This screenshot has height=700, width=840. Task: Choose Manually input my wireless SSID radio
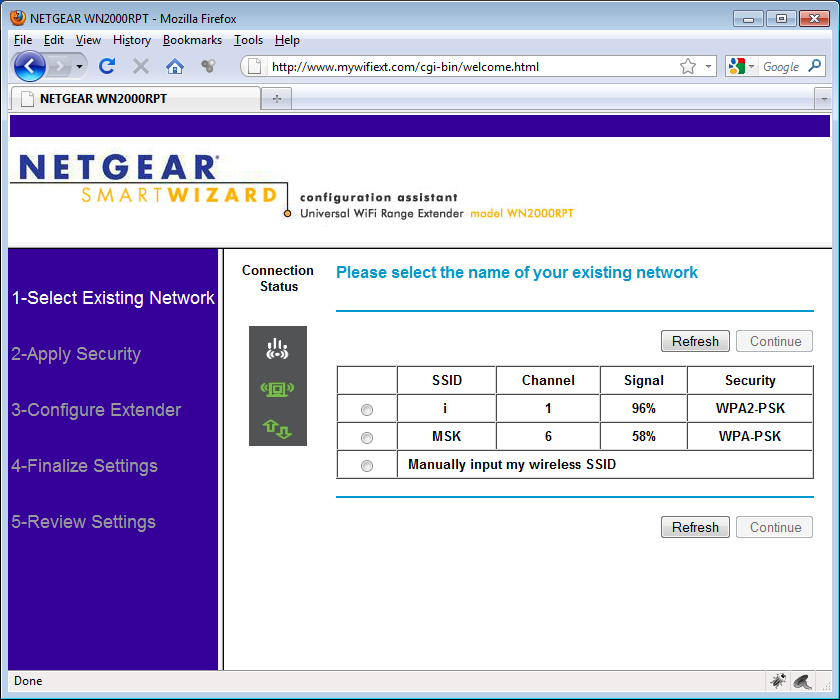[x=367, y=465]
